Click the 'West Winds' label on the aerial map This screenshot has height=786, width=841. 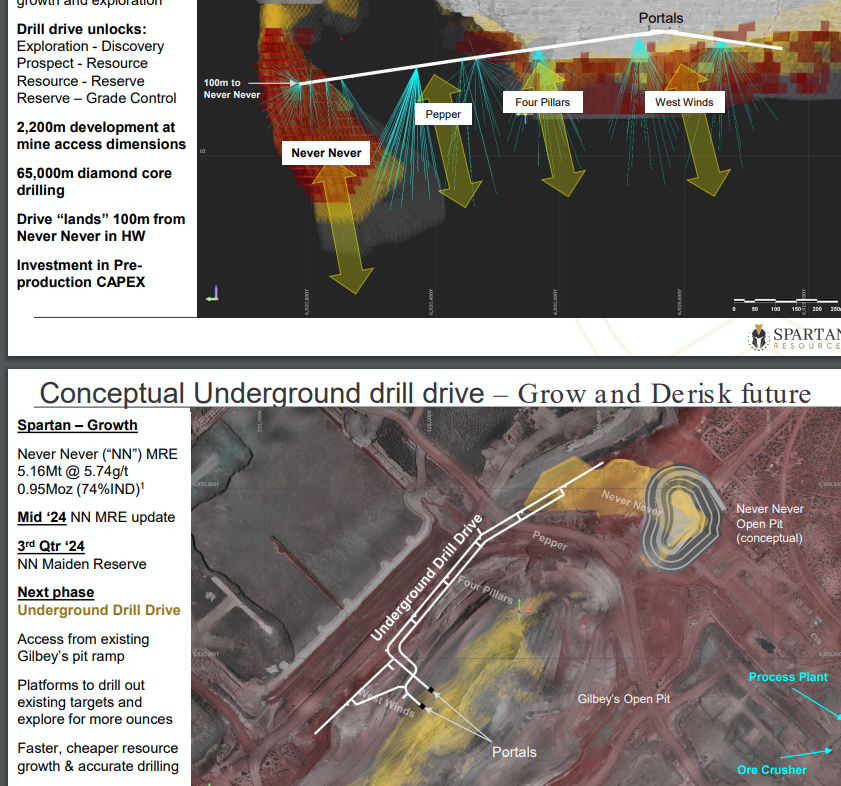point(387,703)
